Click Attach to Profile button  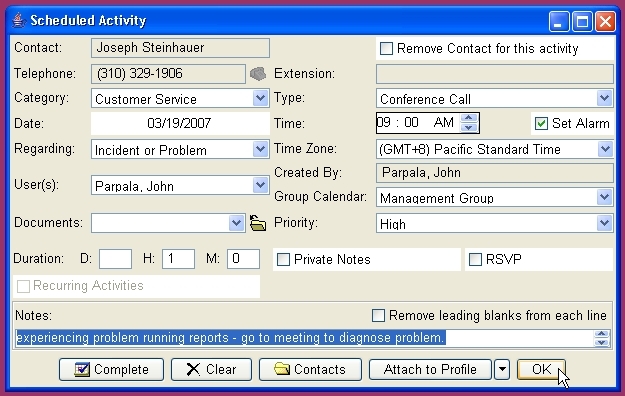pyautogui.click(x=430, y=370)
